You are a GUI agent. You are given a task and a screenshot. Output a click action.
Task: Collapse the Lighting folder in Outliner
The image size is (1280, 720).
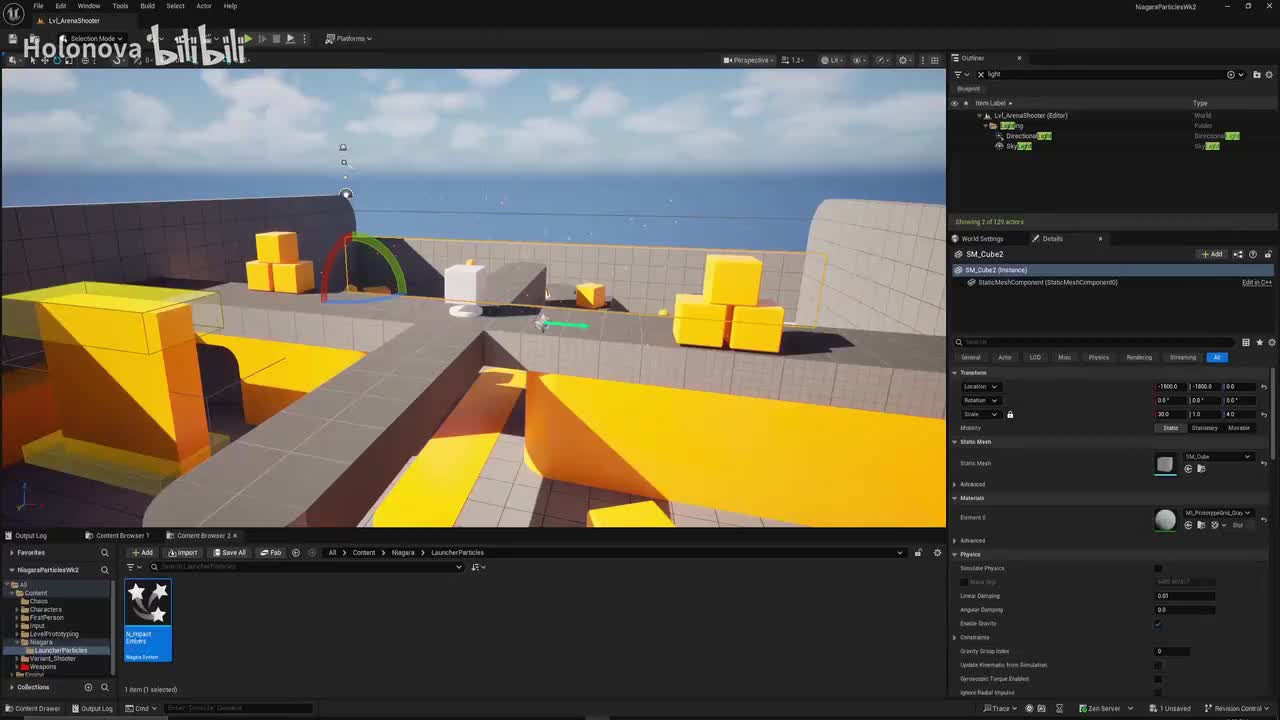tap(985, 126)
